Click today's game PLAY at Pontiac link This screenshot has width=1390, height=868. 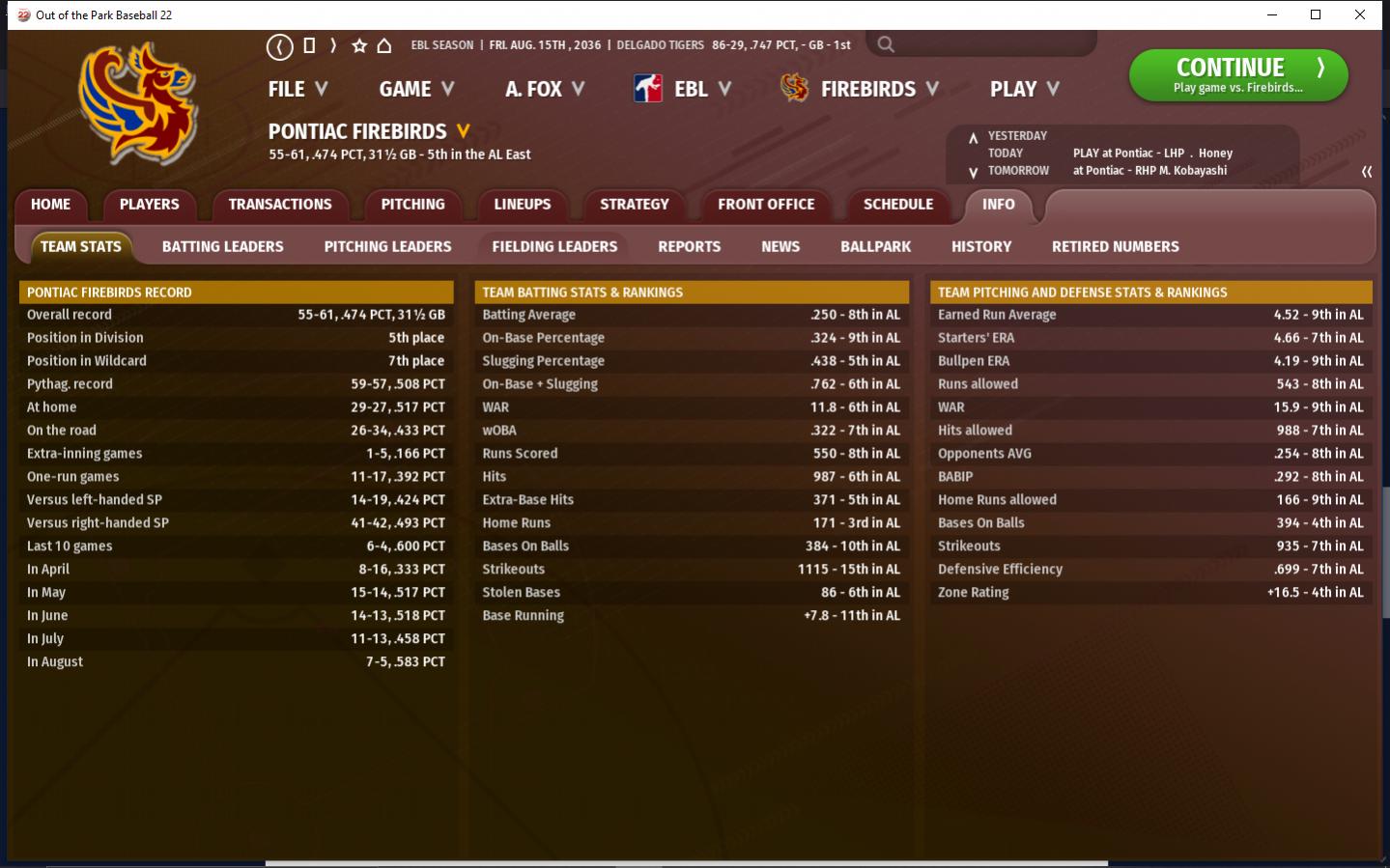1152,154
